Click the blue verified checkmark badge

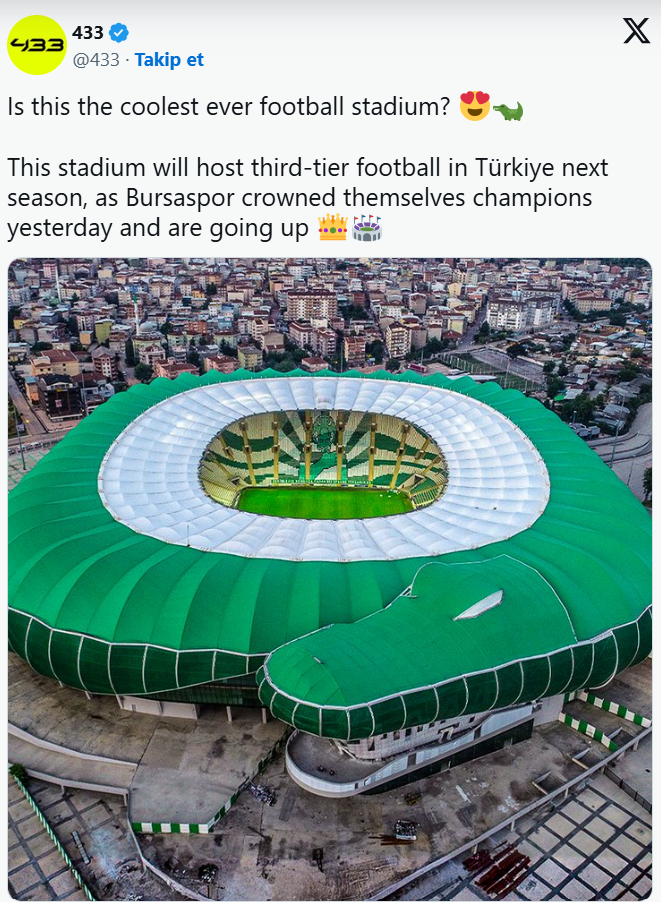pos(119,33)
